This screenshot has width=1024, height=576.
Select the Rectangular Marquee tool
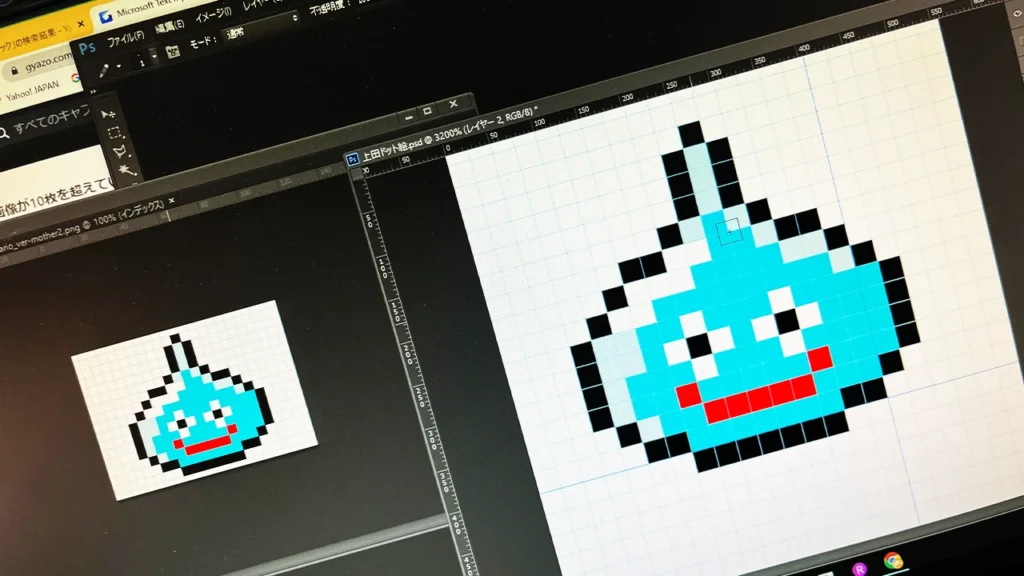tap(114, 133)
